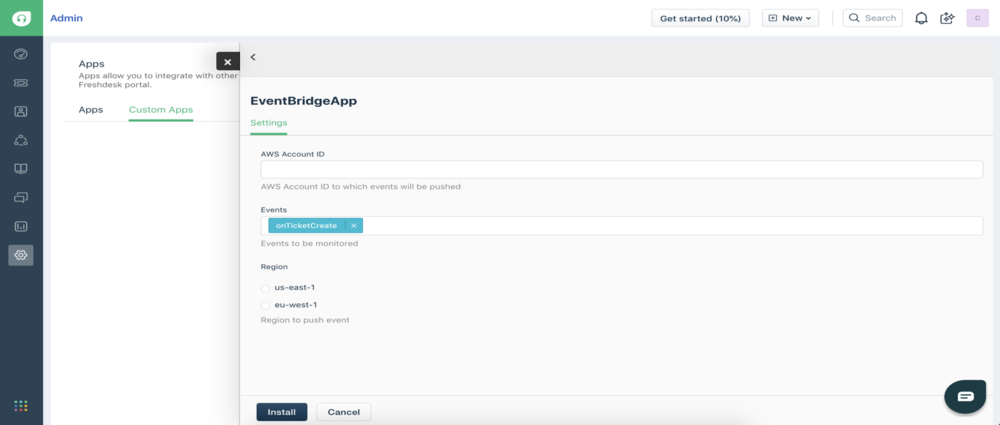
Task: Remove the onTicketCreate event tag
Action: tap(353, 226)
